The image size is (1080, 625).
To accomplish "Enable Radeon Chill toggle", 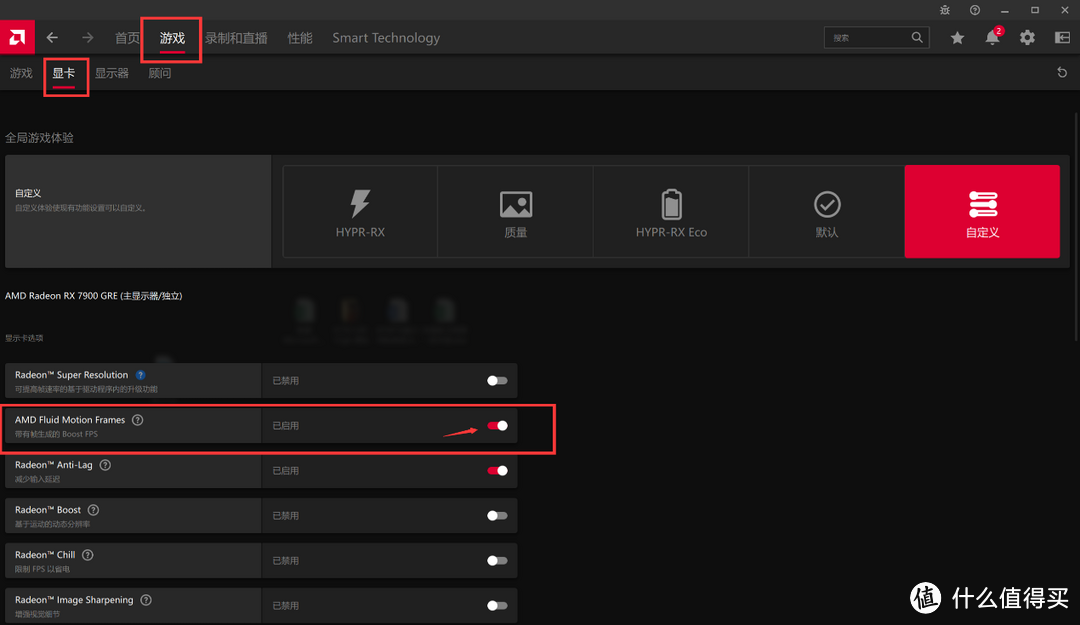I will coord(497,561).
